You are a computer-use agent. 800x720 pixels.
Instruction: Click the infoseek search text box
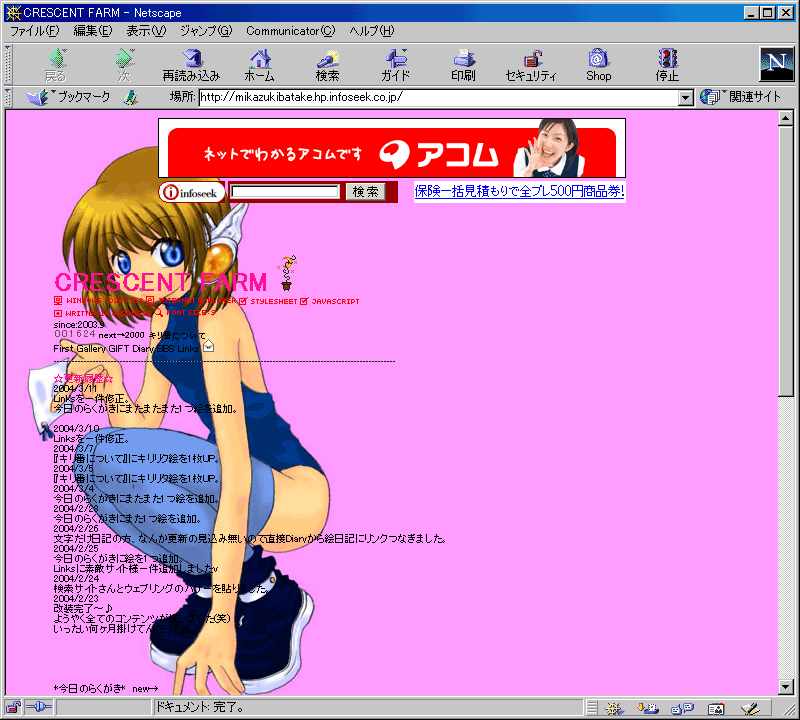(x=285, y=192)
